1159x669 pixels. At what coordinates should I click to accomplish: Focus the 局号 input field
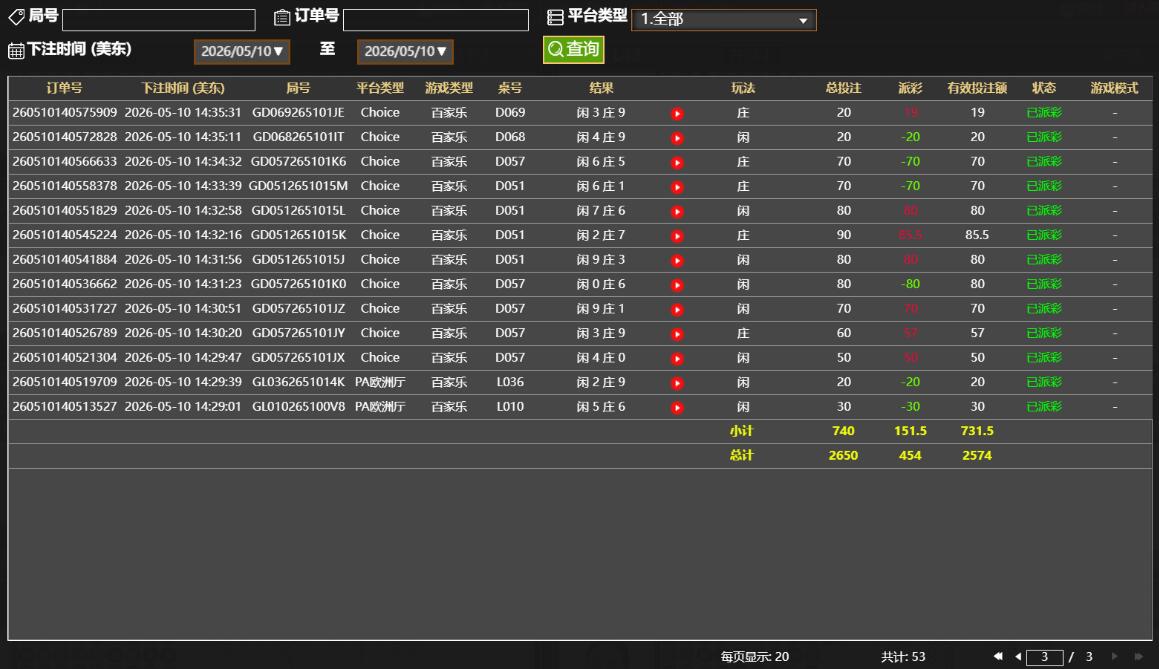(159, 19)
